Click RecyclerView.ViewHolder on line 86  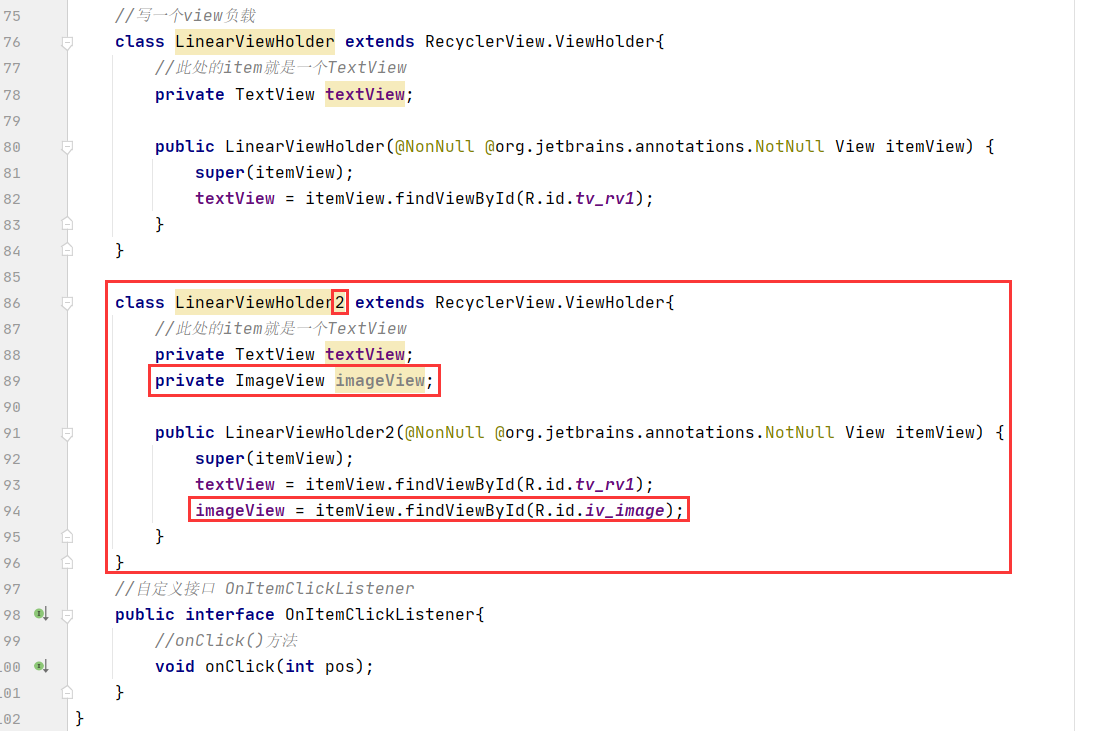(x=549, y=303)
